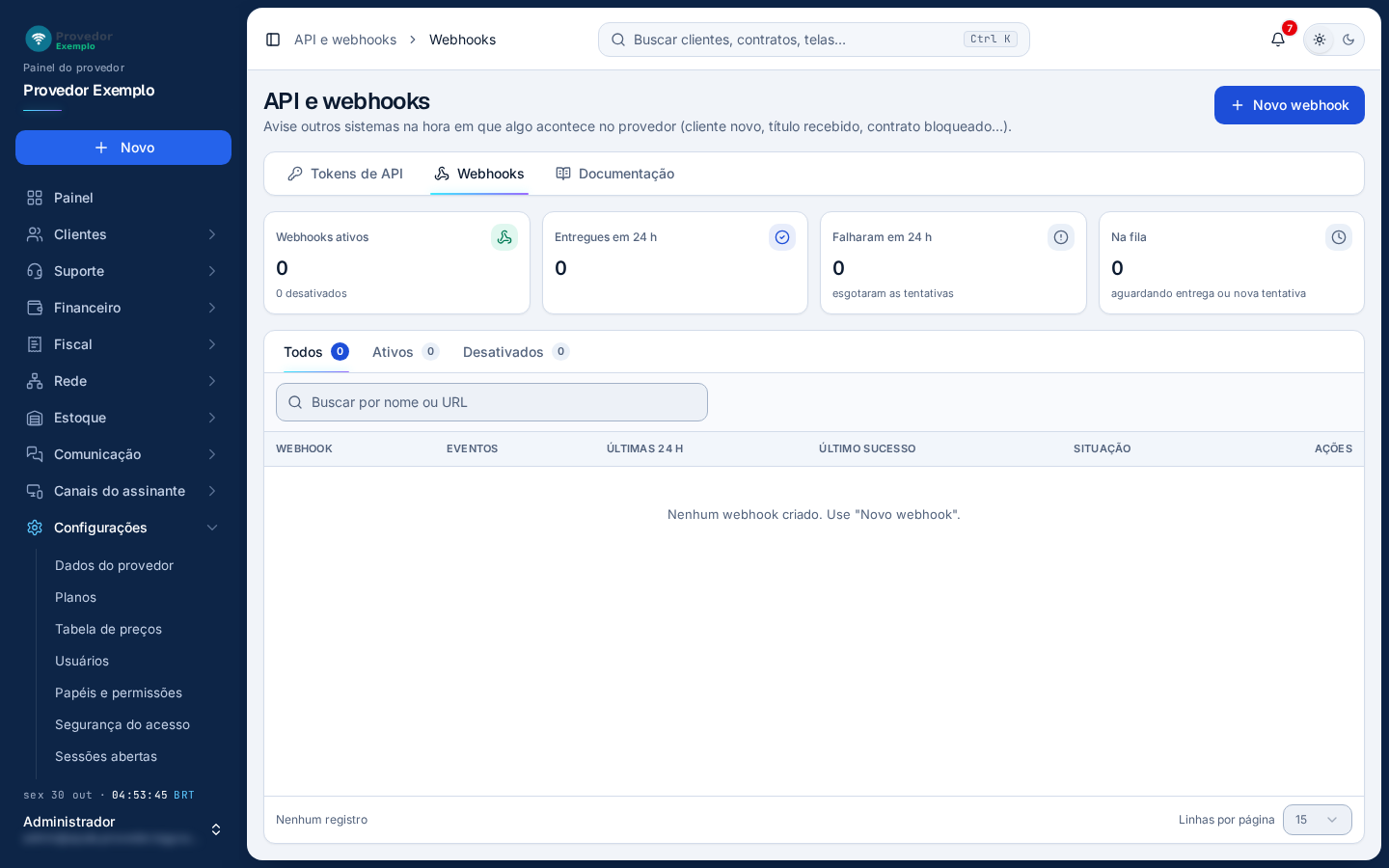Click the Suporte headset icon
The height and width of the screenshot is (868, 1389).
click(35, 271)
